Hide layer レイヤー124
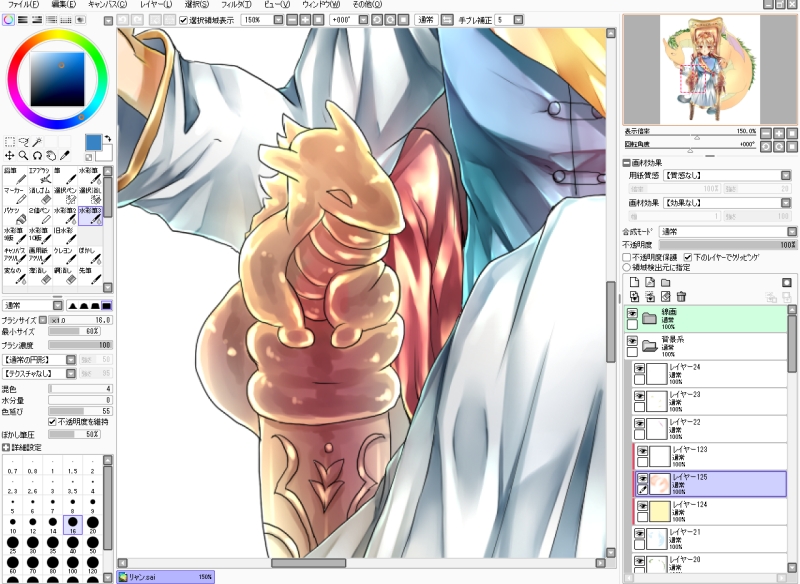 click(x=642, y=506)
